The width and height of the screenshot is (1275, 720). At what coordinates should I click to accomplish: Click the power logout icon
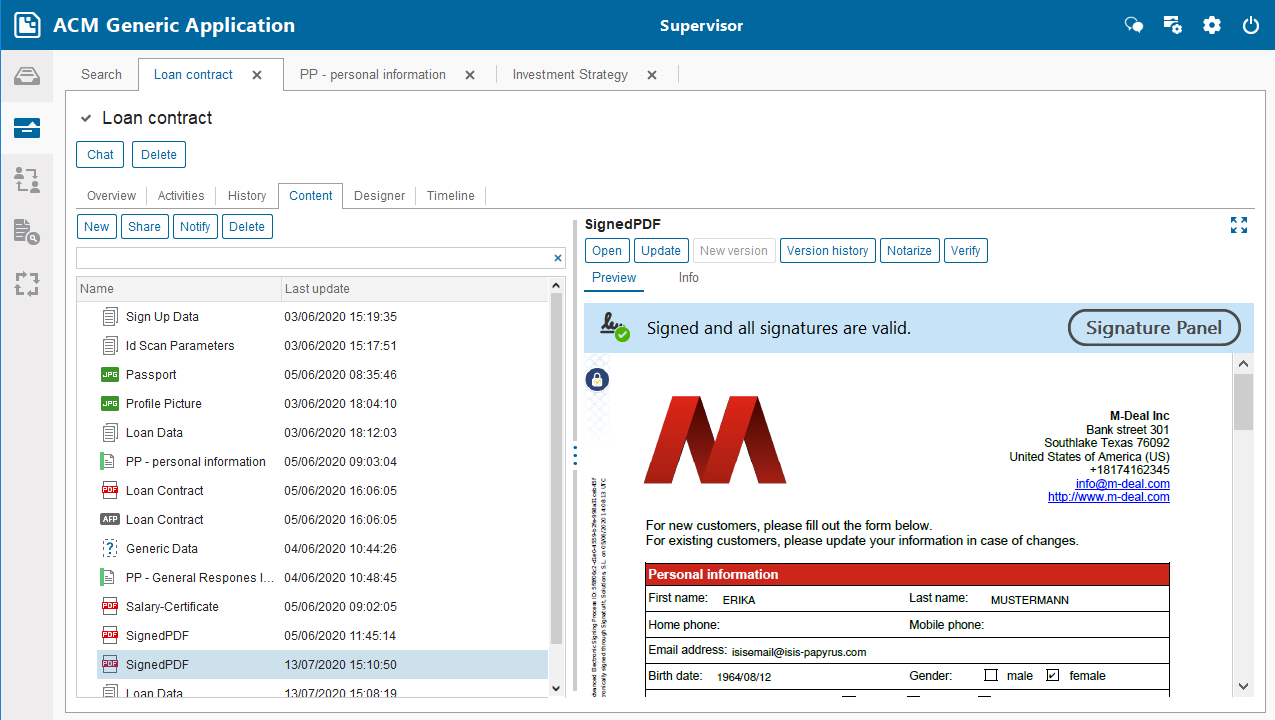(1251, 25)
